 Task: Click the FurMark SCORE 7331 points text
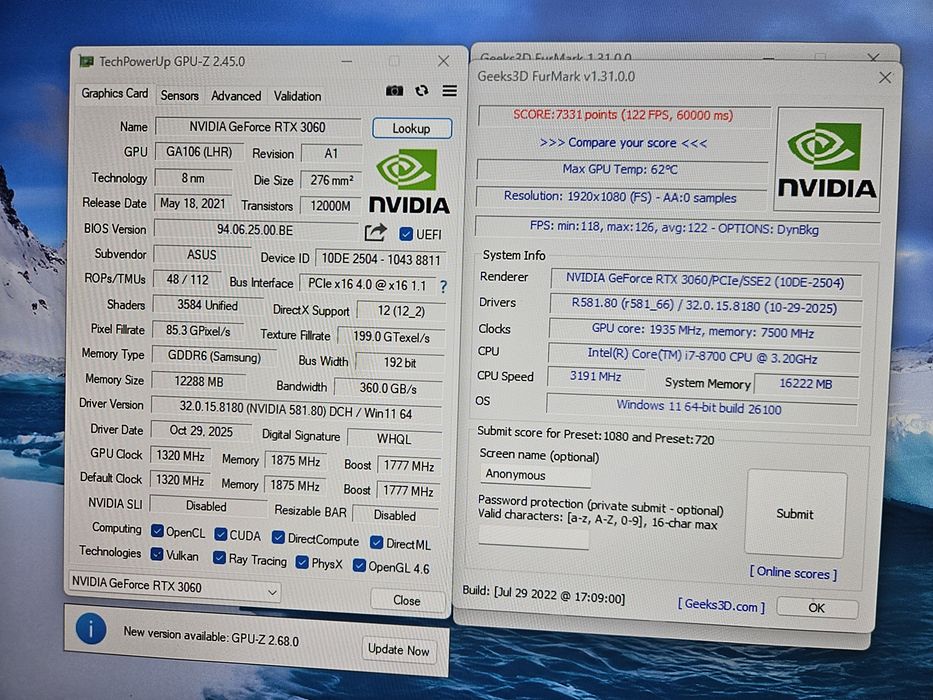624,114
